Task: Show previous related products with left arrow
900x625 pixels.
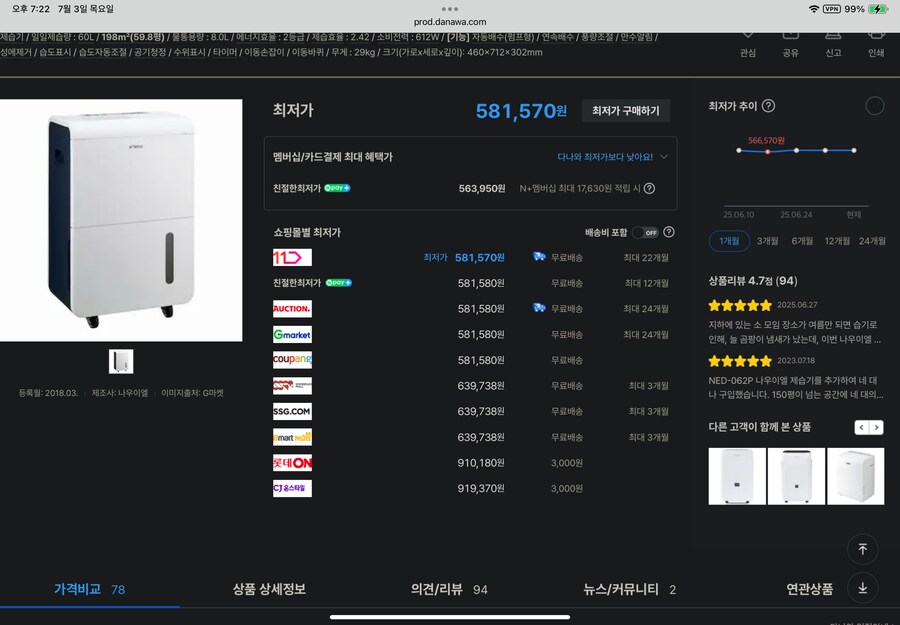Action: (862, 427)
